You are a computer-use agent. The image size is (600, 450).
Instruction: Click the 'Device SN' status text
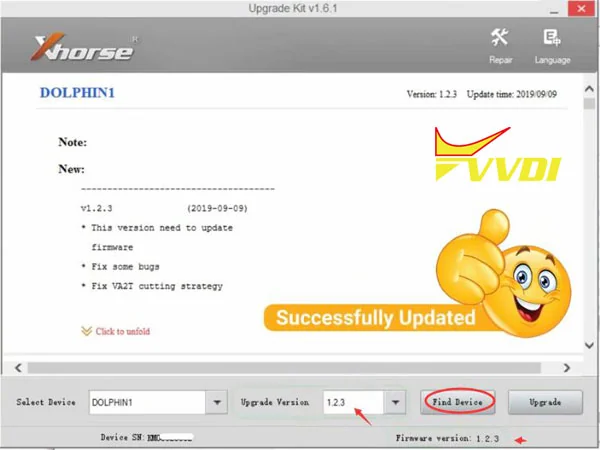pyautogui.click(x=147, y=437)
